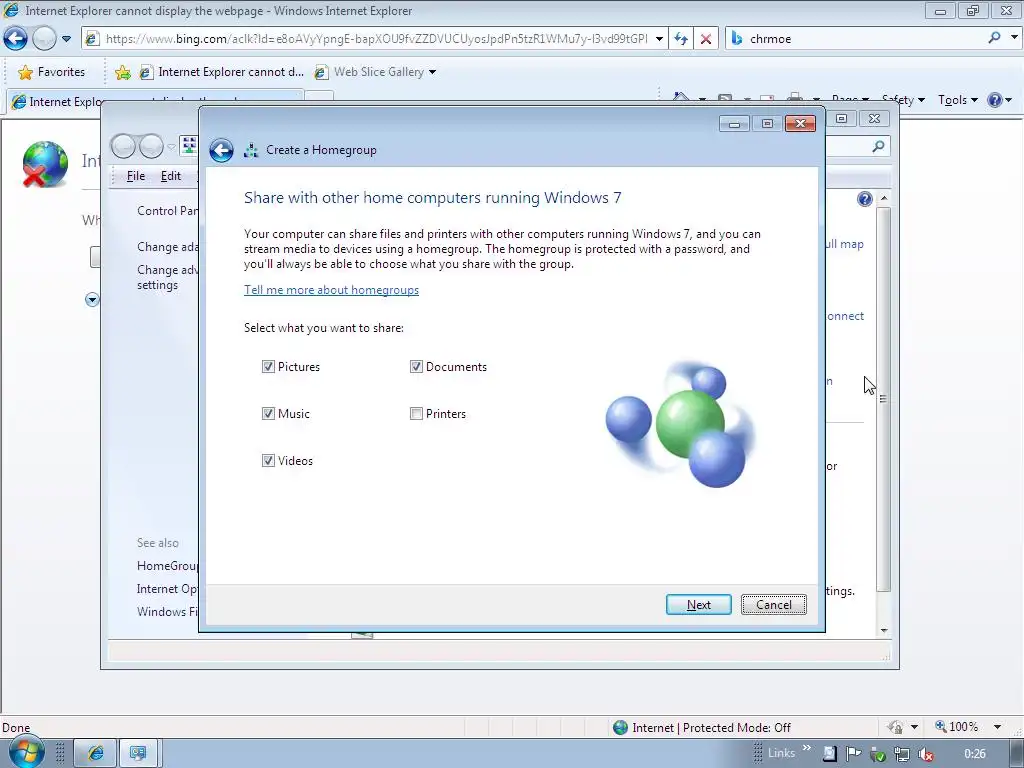Click the first tray icon beside Links

(x=829, y=754)
